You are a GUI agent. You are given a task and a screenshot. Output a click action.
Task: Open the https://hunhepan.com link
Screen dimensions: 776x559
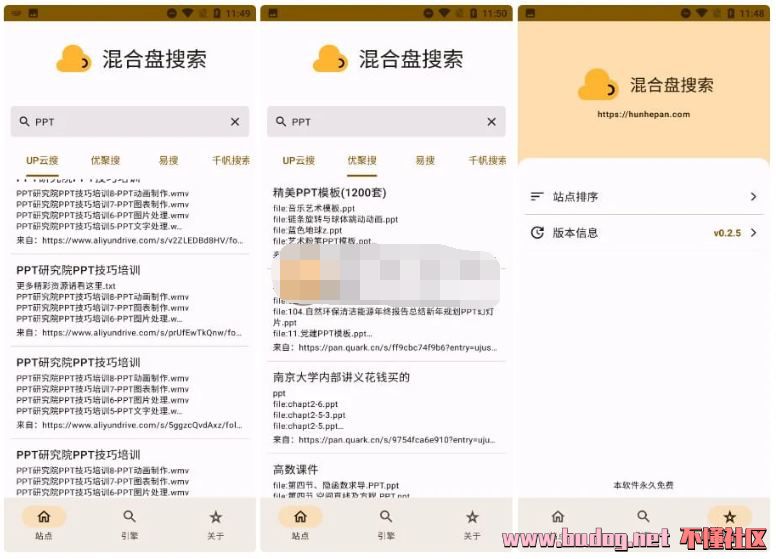[x=643, y=114]
